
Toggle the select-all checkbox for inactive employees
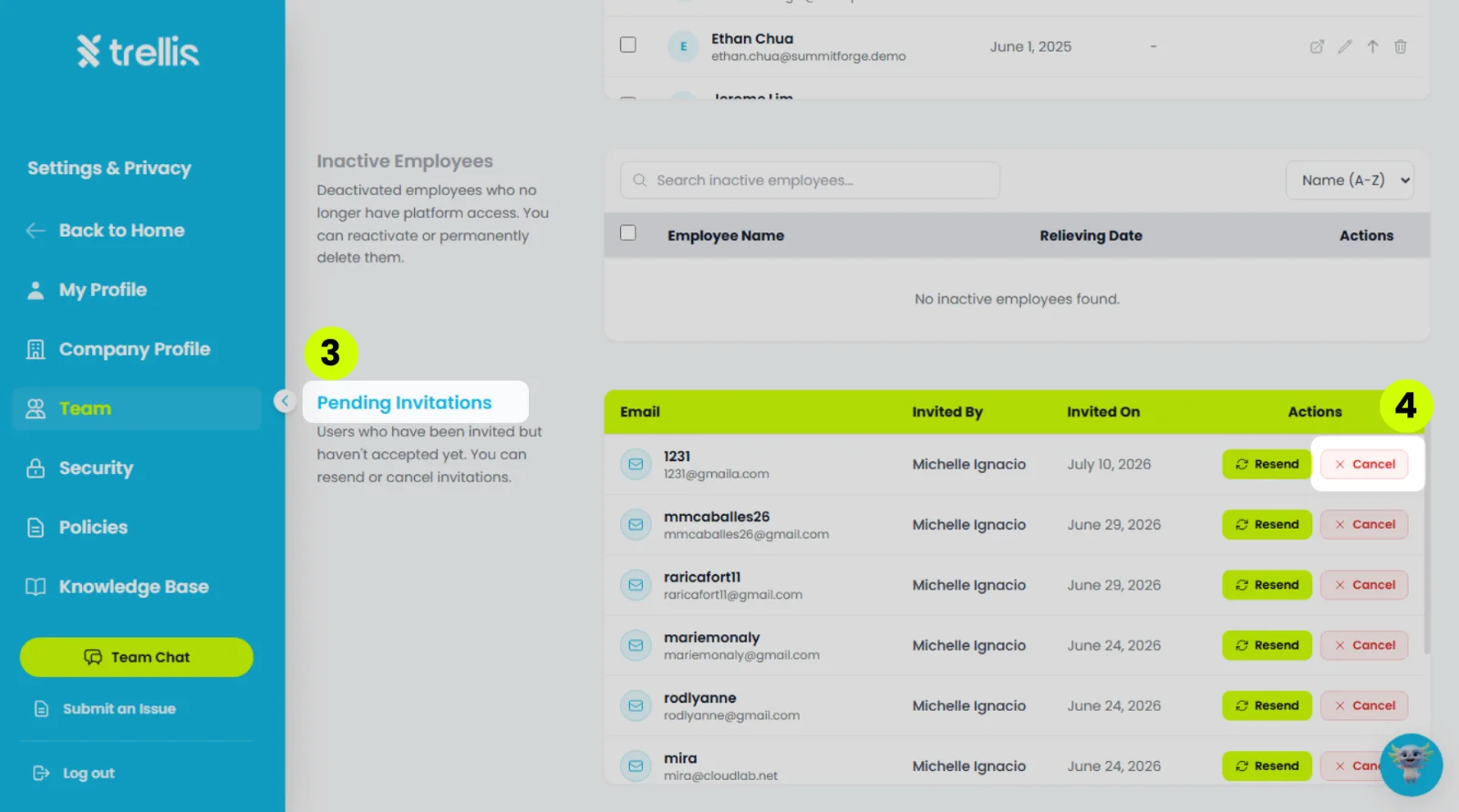click(x=628, y=233)
